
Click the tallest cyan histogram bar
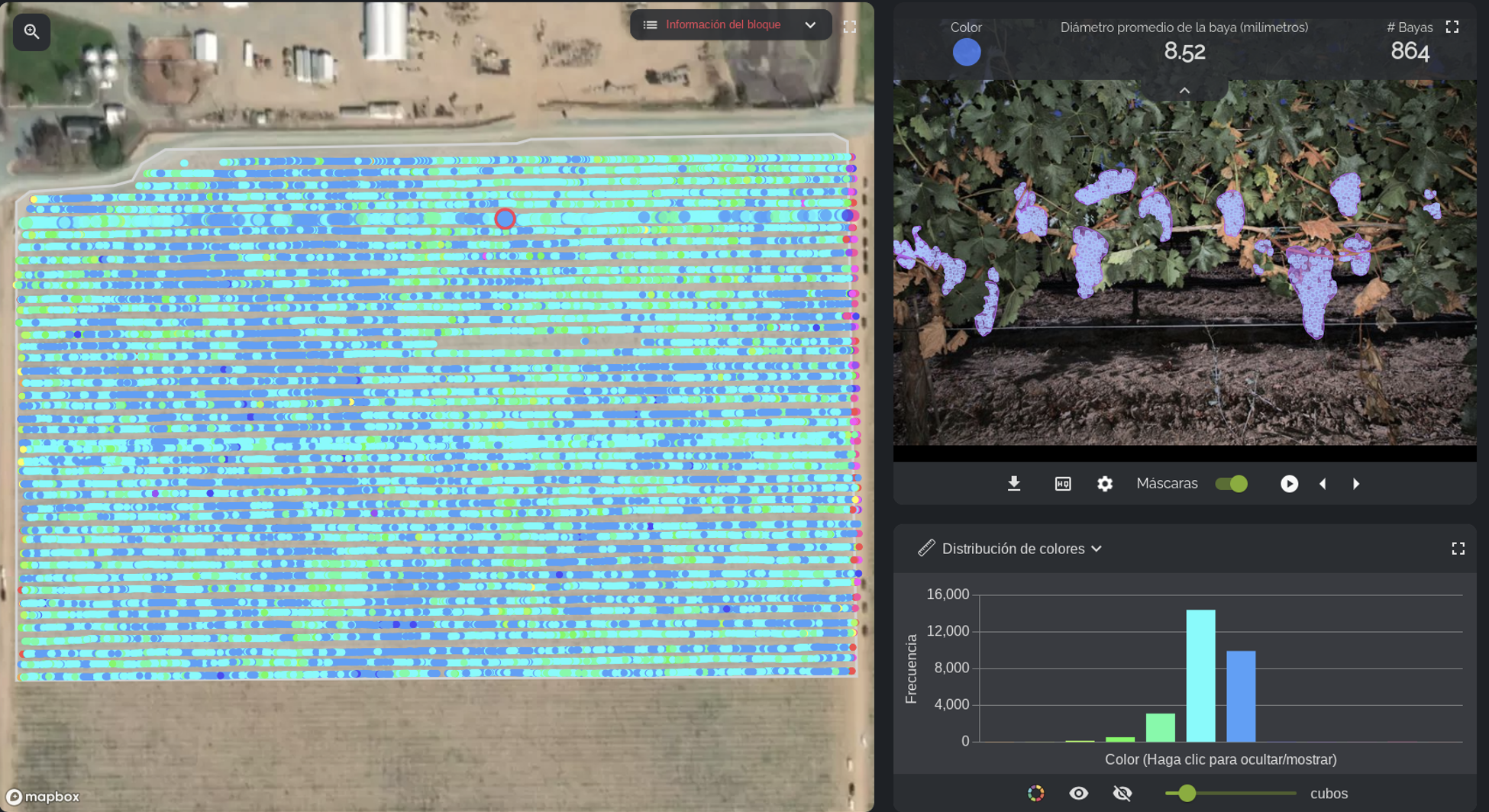[x=1200, y=675]
